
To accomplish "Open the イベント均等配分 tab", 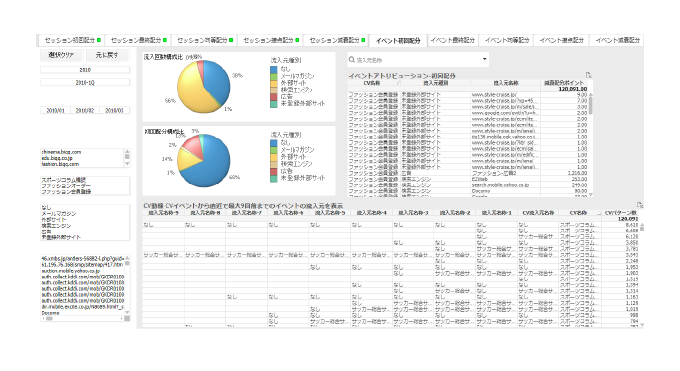I will 507,40.
